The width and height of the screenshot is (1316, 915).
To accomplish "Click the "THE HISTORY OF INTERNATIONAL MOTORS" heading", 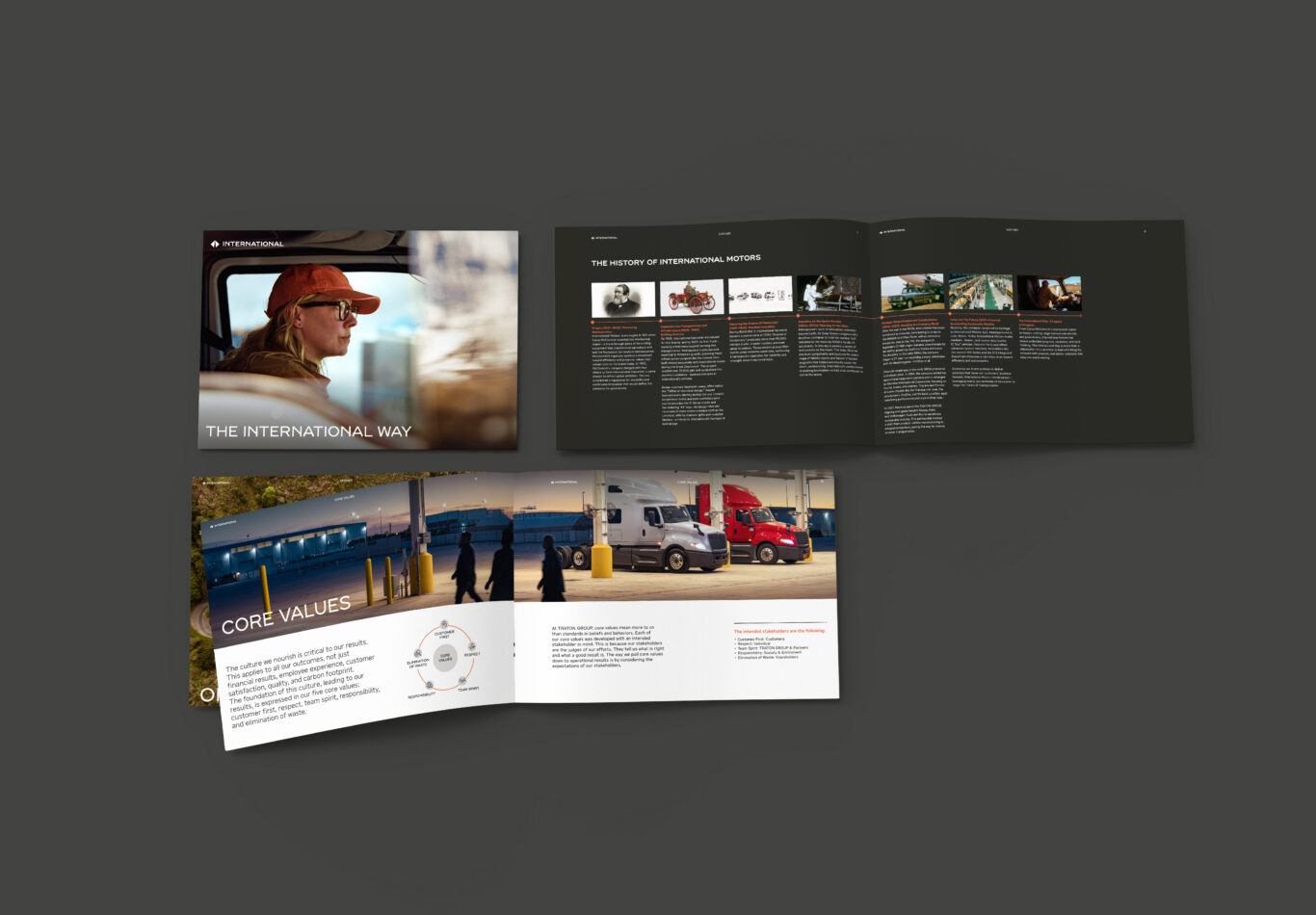I will 675,260.
